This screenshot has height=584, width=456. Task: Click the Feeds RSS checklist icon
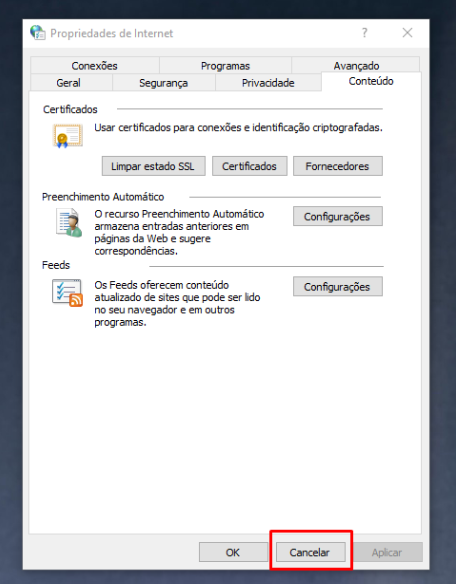click(67, 293)
